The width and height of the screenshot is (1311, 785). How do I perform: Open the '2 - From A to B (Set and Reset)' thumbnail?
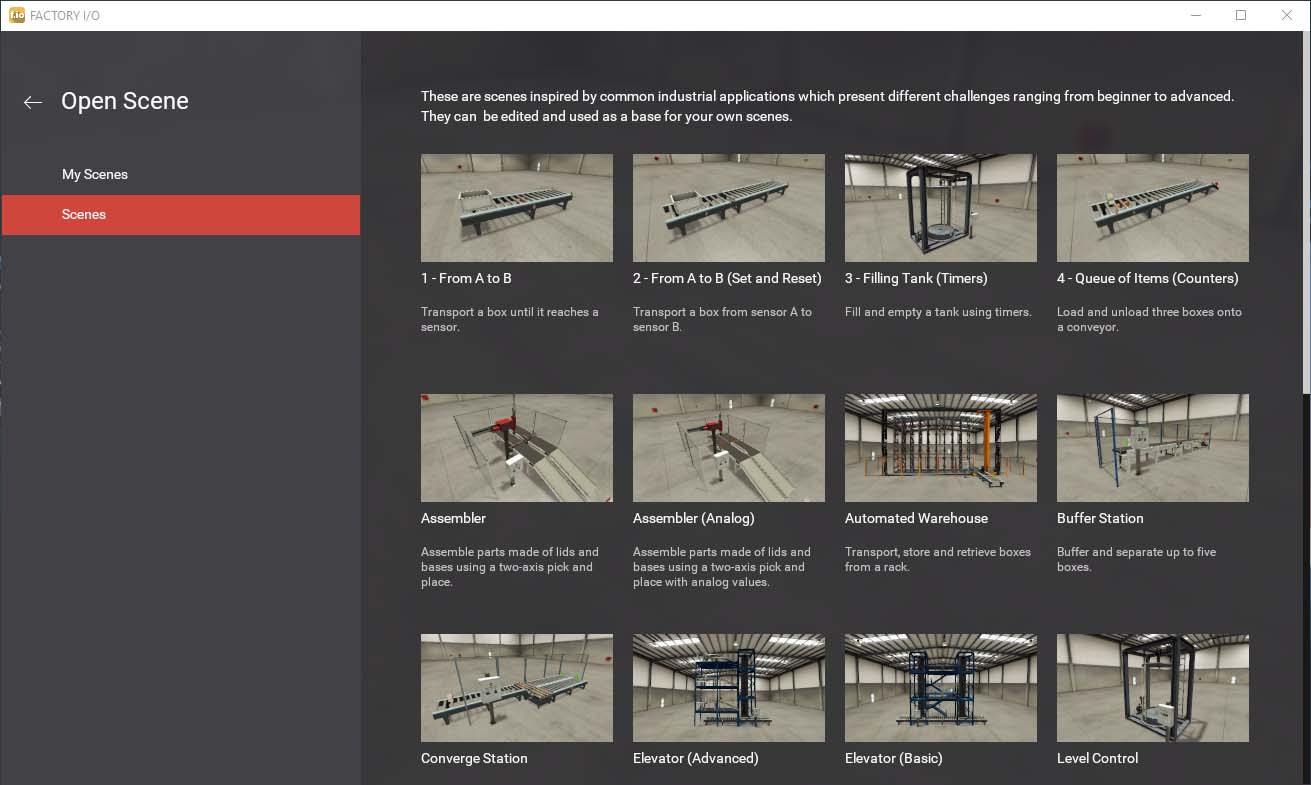coord(729,208)
